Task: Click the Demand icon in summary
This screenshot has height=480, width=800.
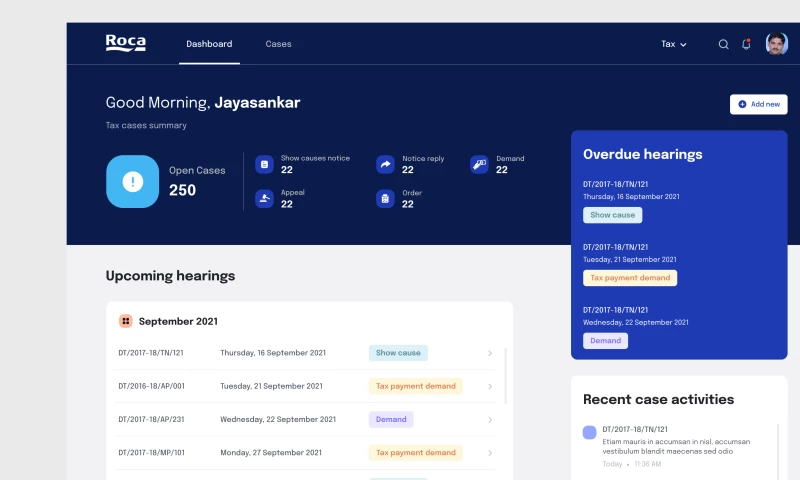Action: pos(479,164)
